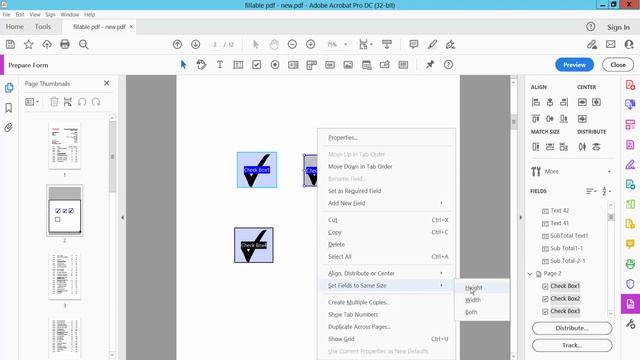Print the document with printer icon
The width and height of the screenshot is (640, 360).
pyautogui.click(x=65, y=44)
